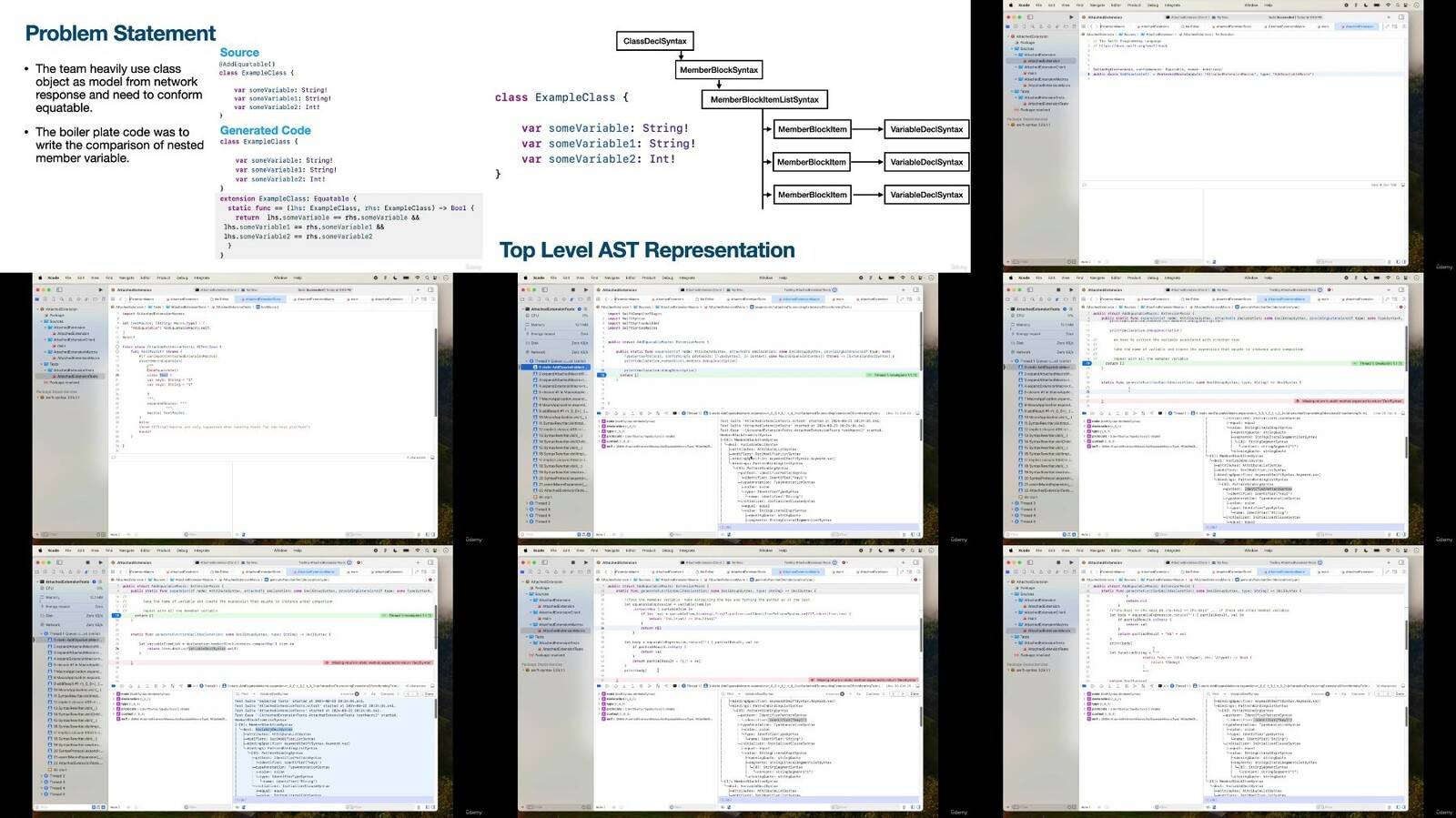1456x818 pixels.
Task: Open Xcode menu in the macro declaration window
Action: point(1024,5)
